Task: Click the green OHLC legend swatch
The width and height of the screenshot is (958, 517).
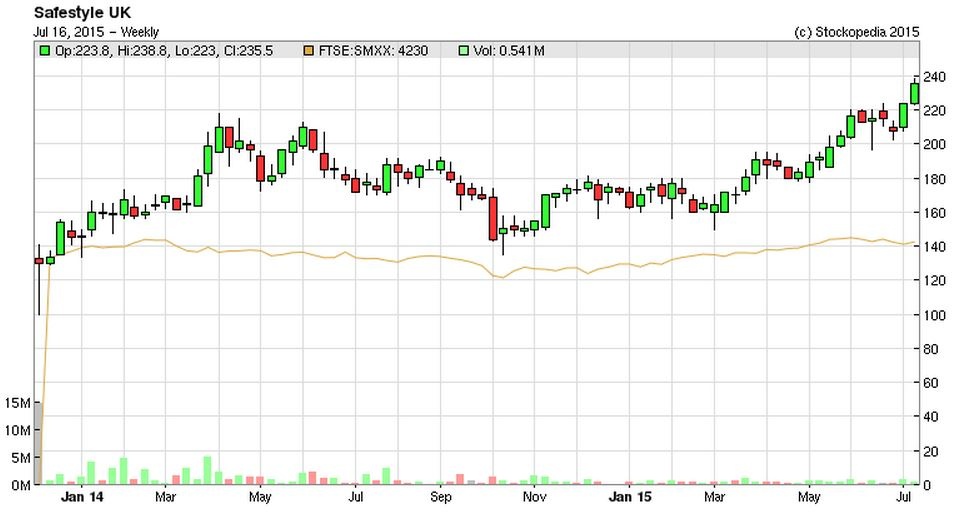Action: click(45, 51)
